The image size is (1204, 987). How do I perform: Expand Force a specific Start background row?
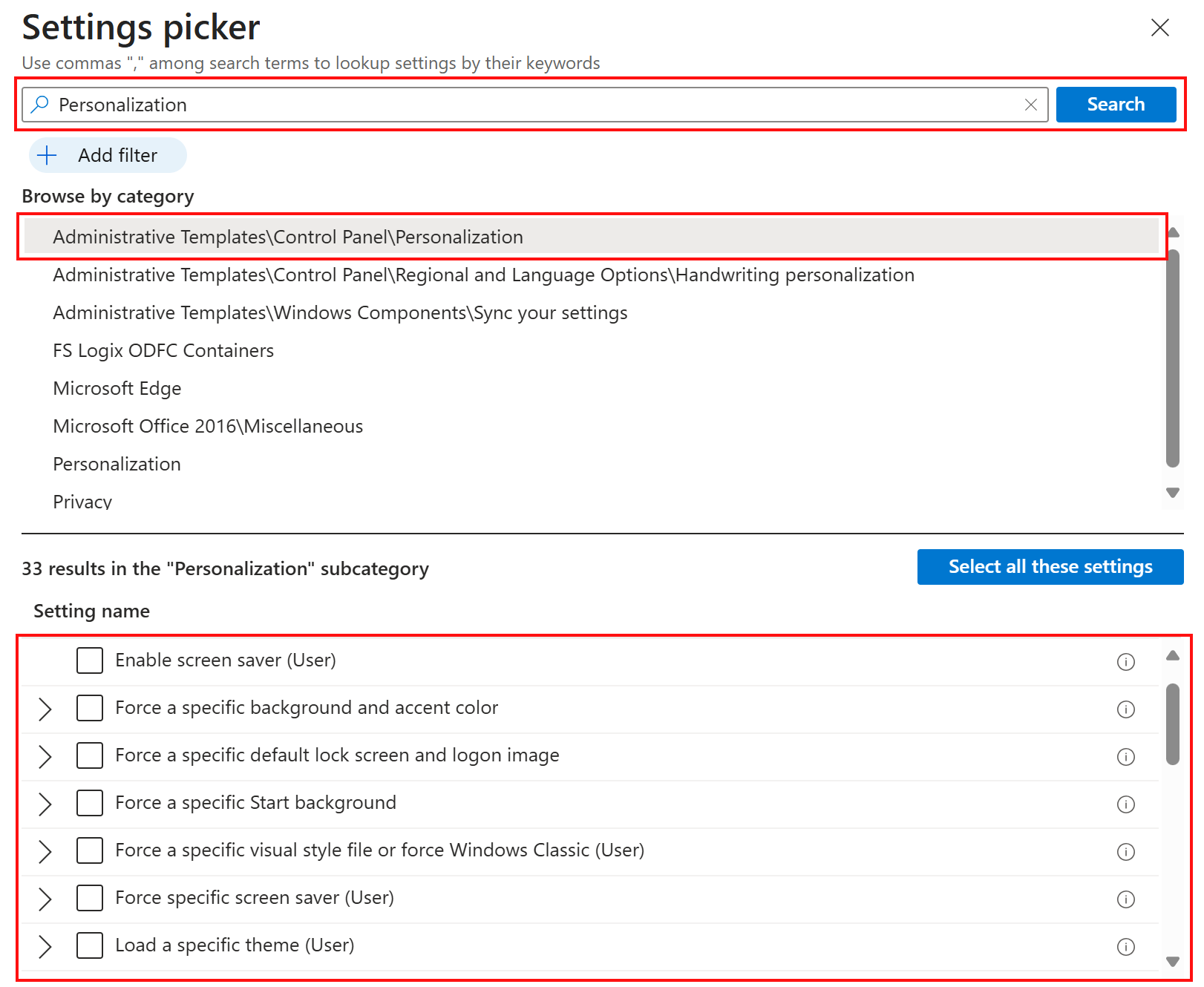45,804
